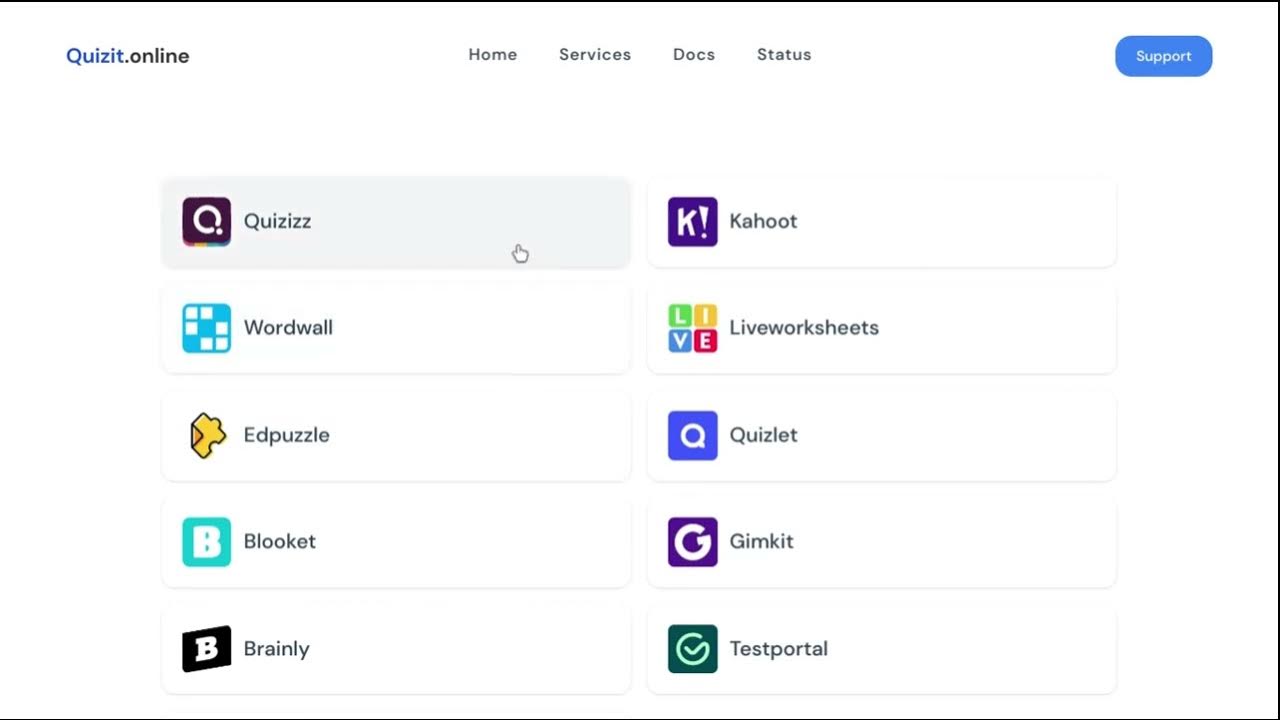Click the Wordwall grid icon
The image size is (1280, 720).
point(206,328)
